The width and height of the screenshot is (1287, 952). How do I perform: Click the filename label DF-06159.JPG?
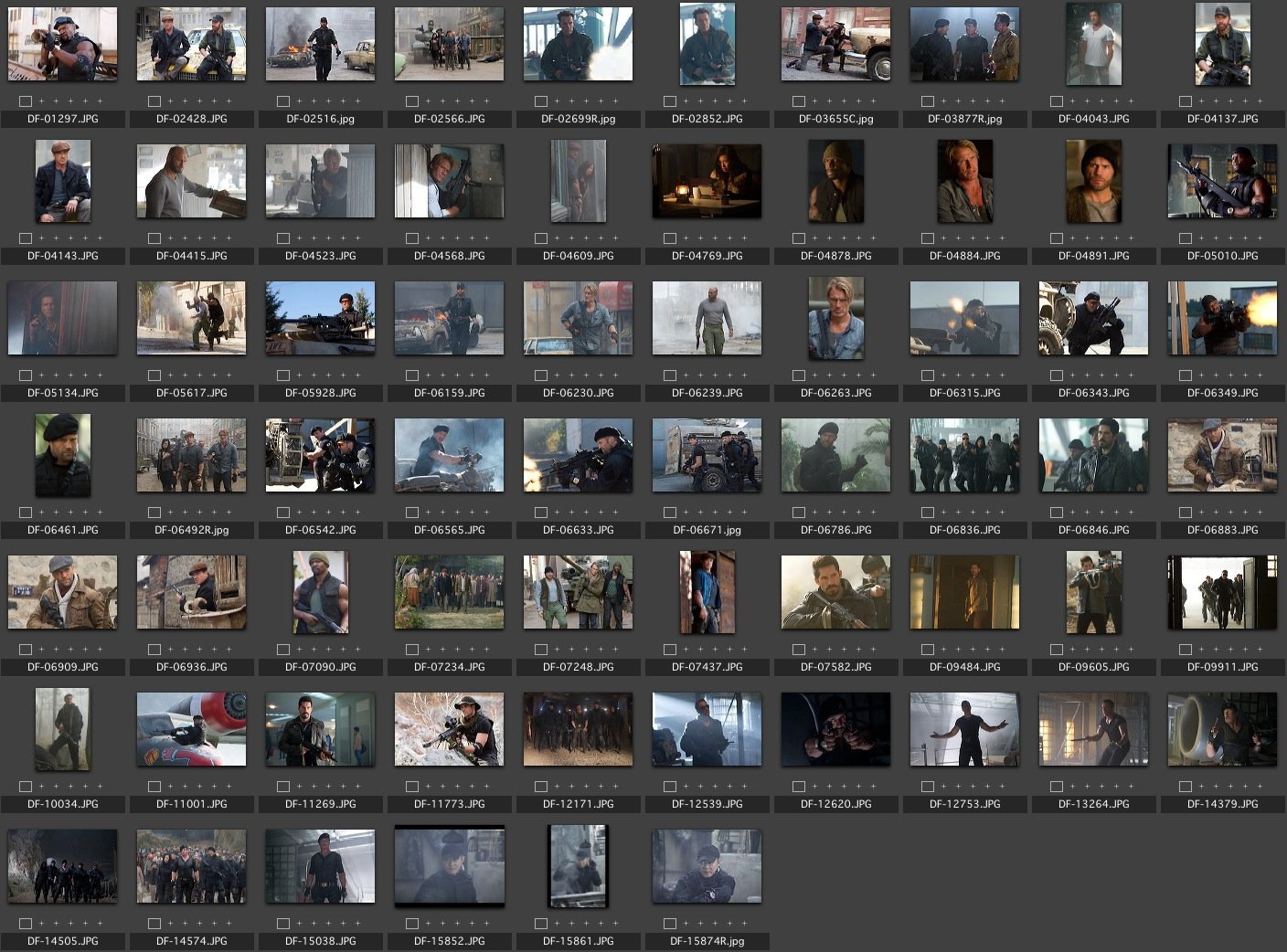point(449,393)
